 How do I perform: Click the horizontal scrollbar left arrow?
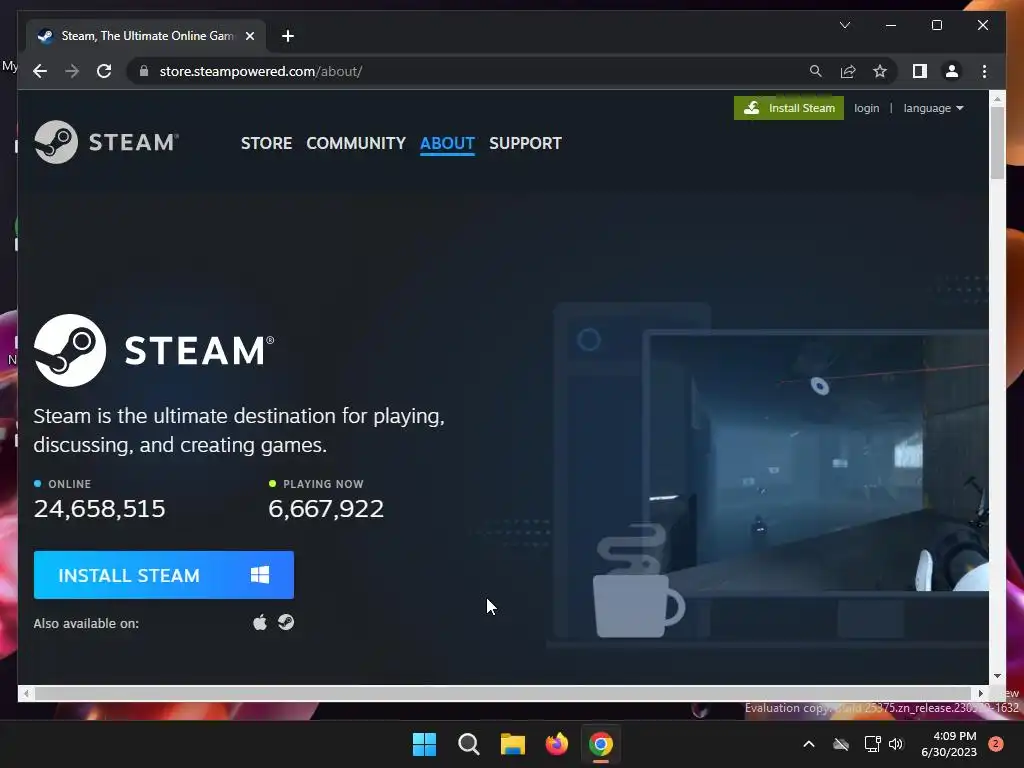click(x=25, y=694)
